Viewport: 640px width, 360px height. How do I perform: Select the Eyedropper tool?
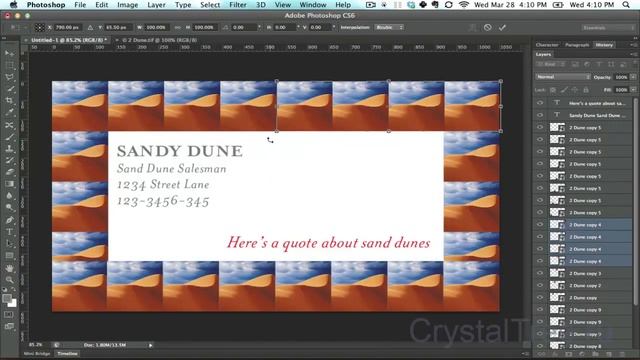pos(9,112)
